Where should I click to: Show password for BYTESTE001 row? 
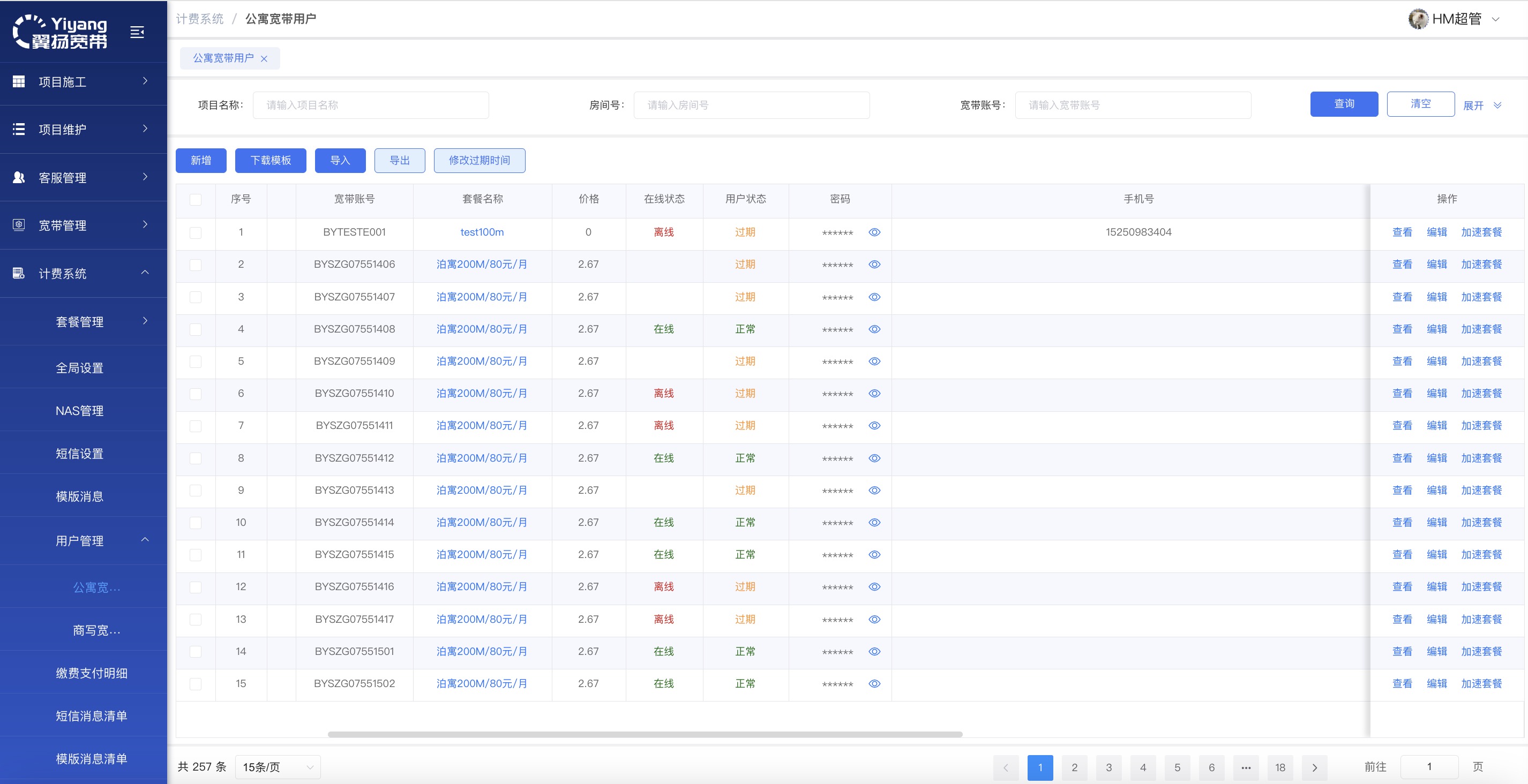[x=874, y=232]
